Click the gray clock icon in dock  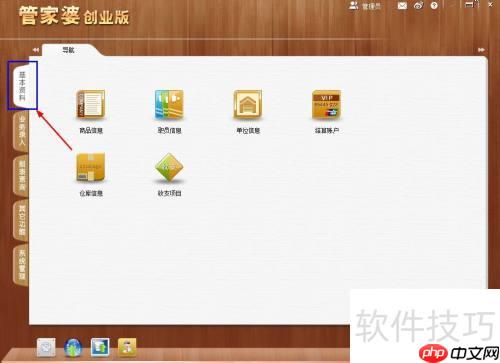click(46, 348)
